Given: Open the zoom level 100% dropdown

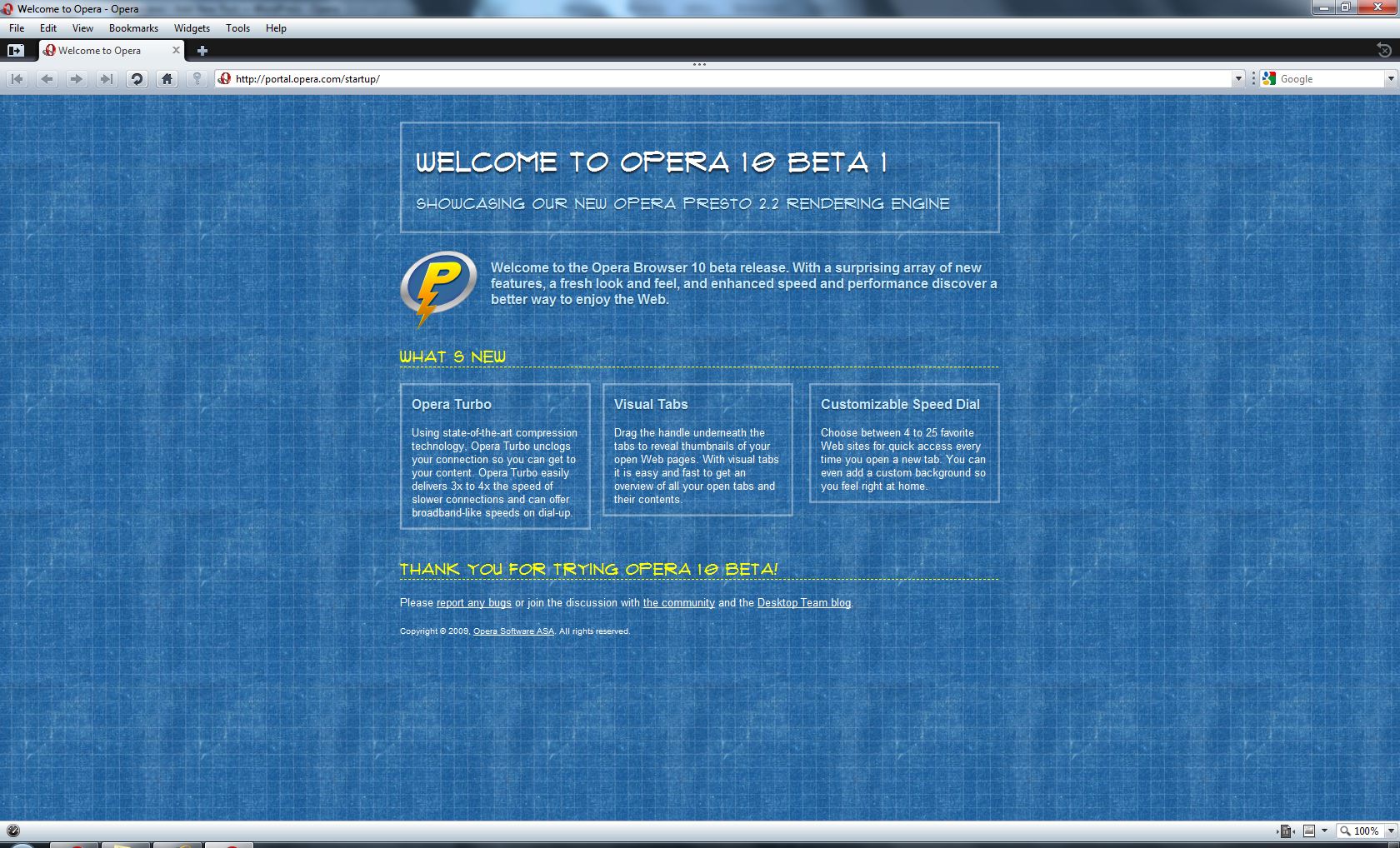Looking at the screenshot, I should pos(1390,831).
